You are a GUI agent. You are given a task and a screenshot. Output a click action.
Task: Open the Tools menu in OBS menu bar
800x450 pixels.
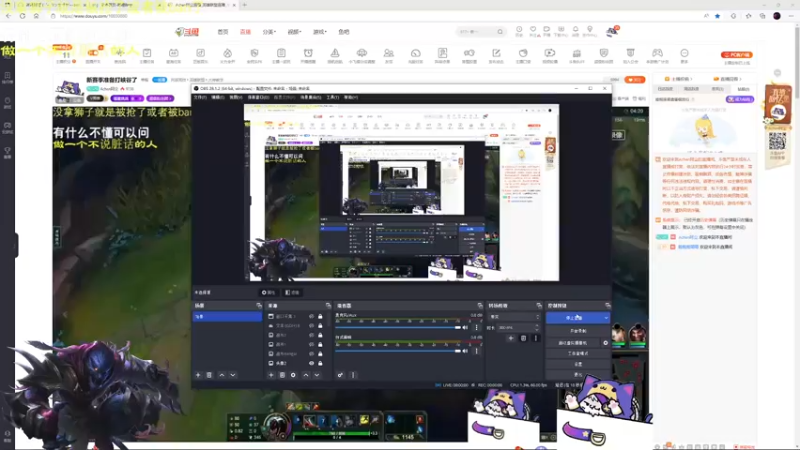point(333,97)
